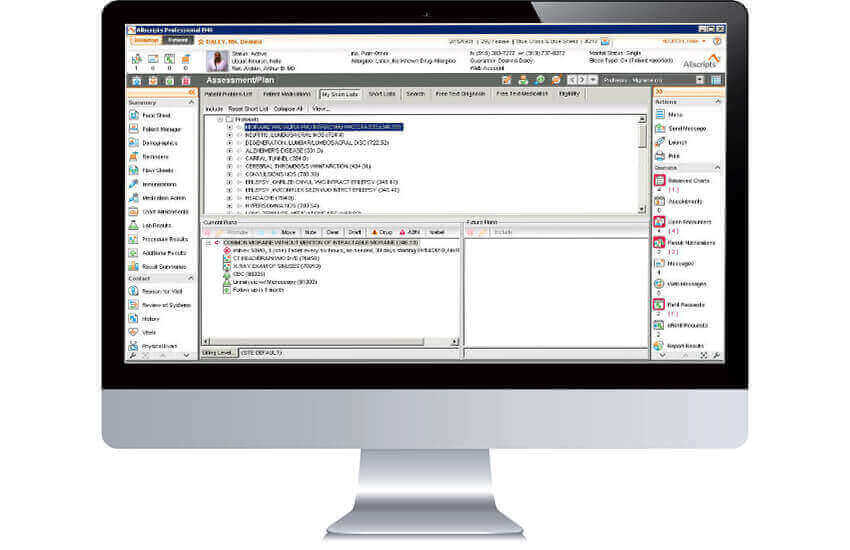The image size is (850, 550).
Task: Click the Billing Level button
Action: coord(219,353)
